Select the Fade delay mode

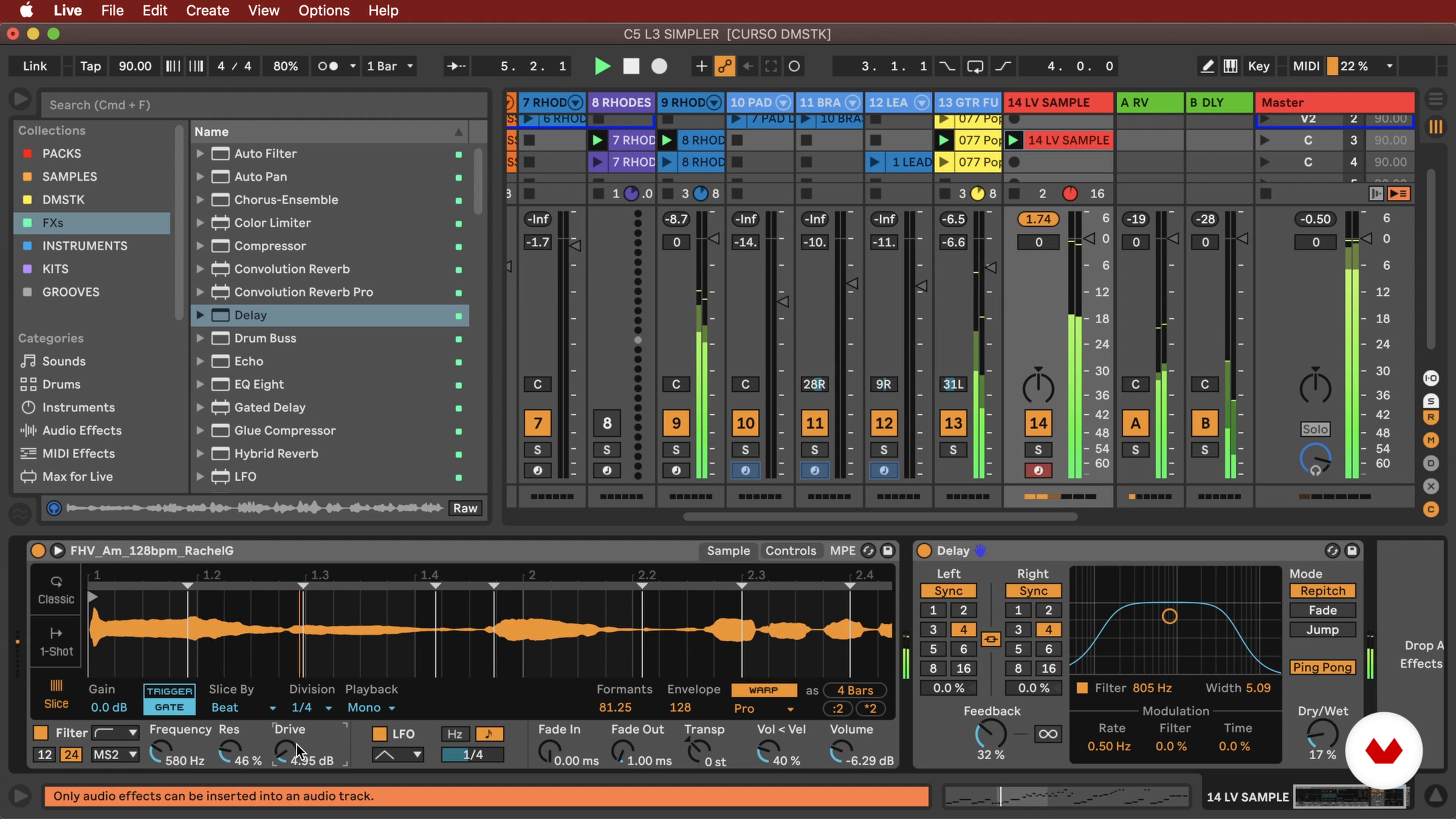pos(1322,610)
